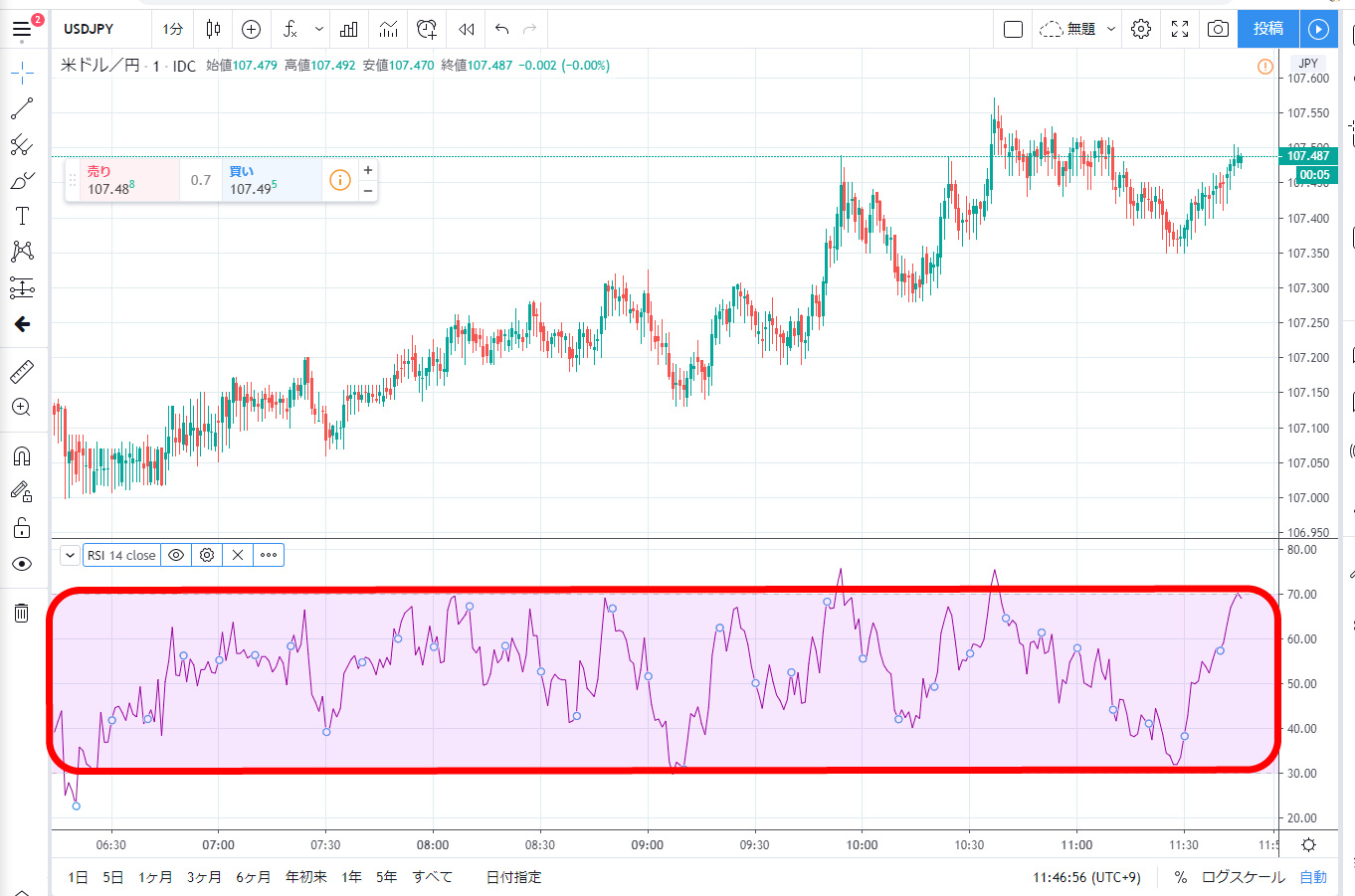1355x896 pixels.
Task: Change the candlestick chart style
Action: click(x=213, y=29)
